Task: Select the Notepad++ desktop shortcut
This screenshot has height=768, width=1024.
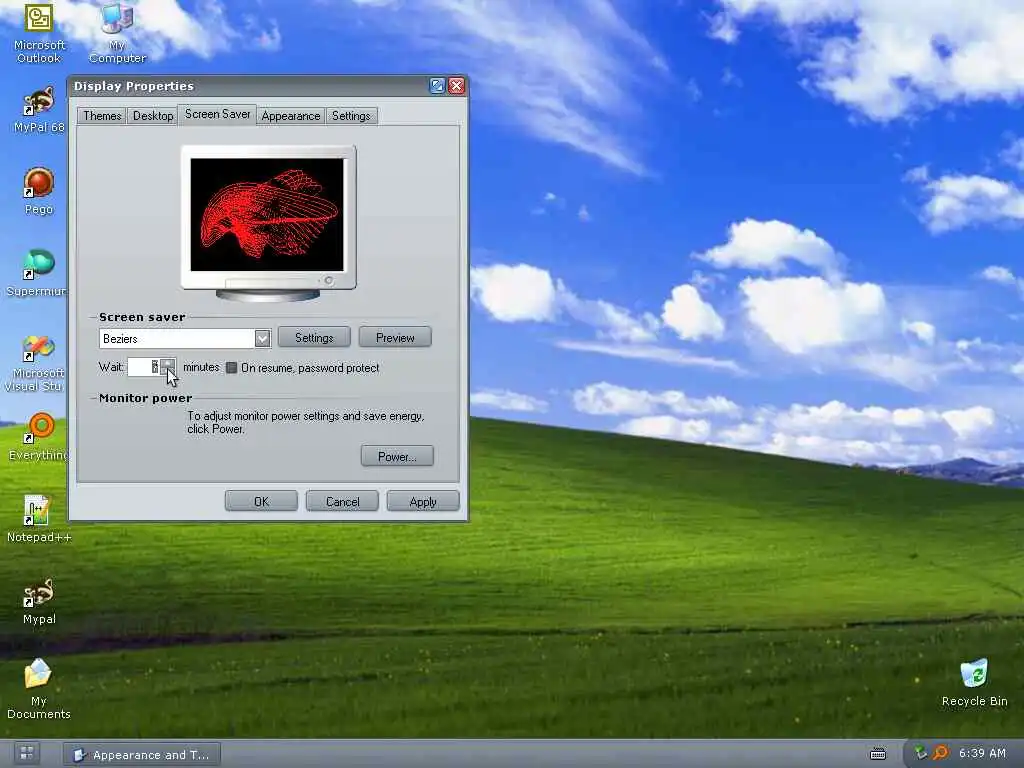Action: (x=39, y=519)
